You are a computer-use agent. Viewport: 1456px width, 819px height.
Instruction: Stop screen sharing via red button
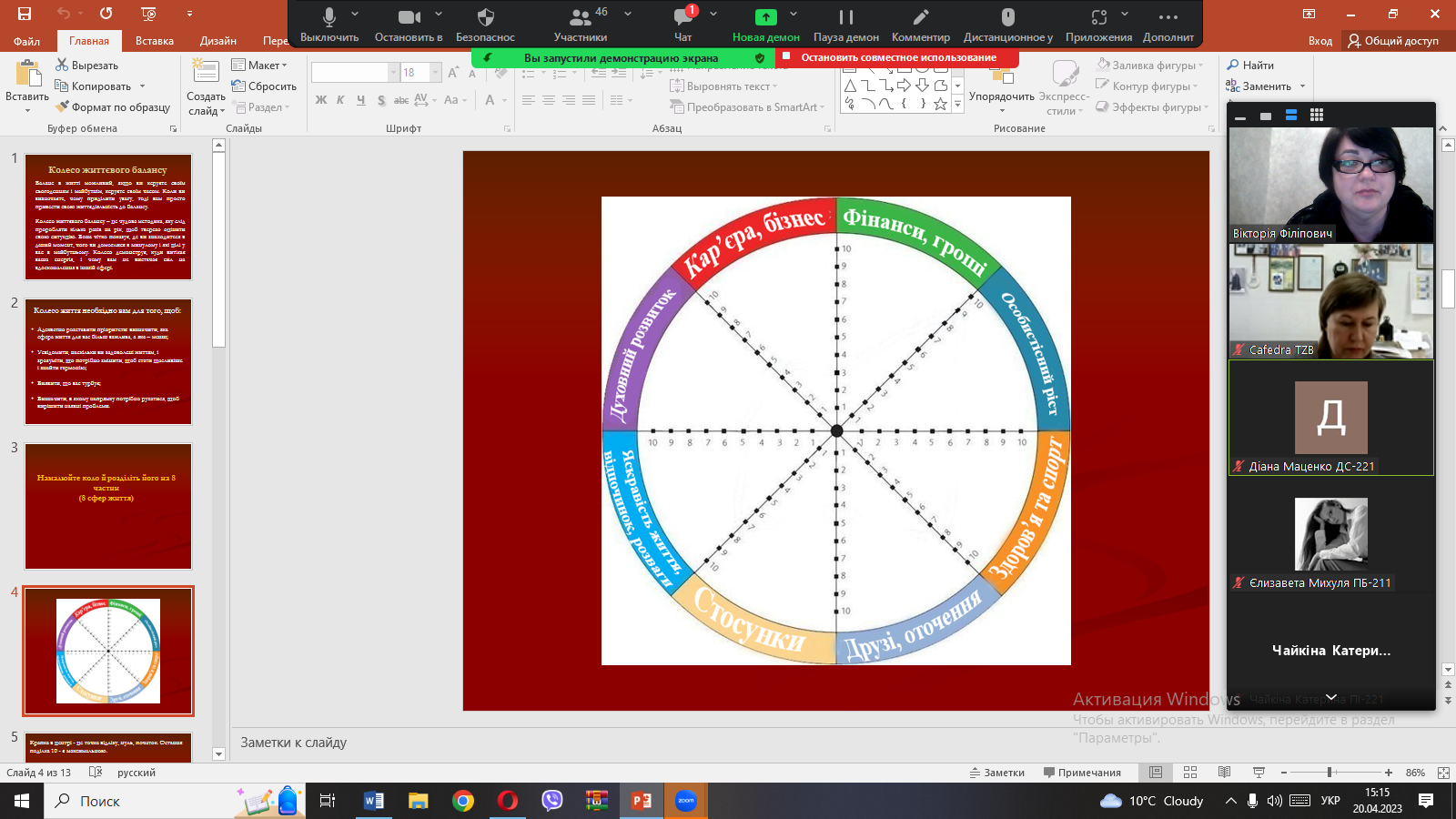[x=897, y=57]
